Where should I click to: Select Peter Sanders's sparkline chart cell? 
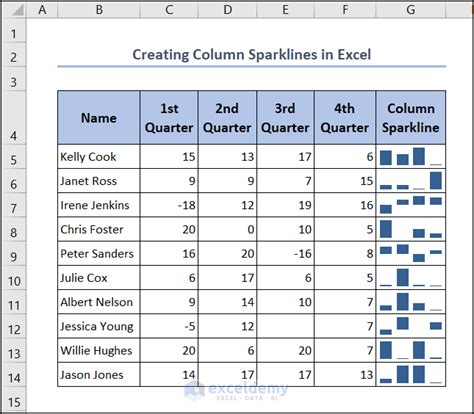[411, 253]
